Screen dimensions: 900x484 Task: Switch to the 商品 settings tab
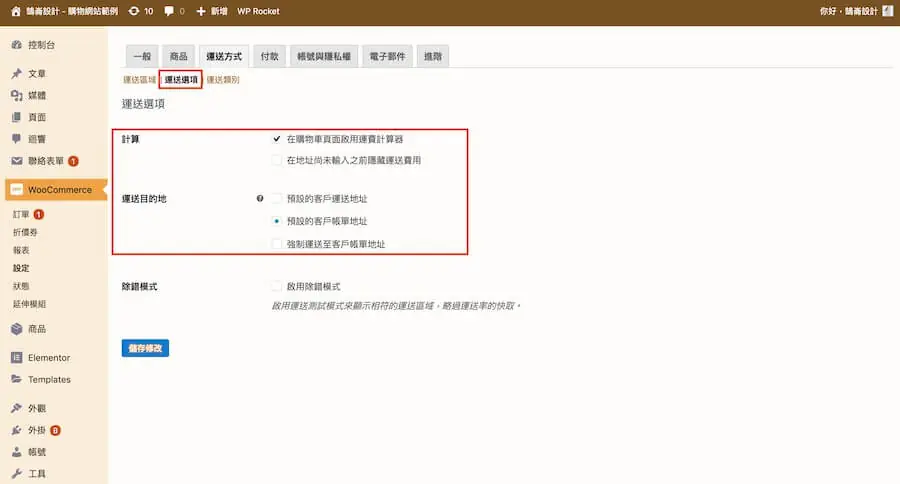179,56
